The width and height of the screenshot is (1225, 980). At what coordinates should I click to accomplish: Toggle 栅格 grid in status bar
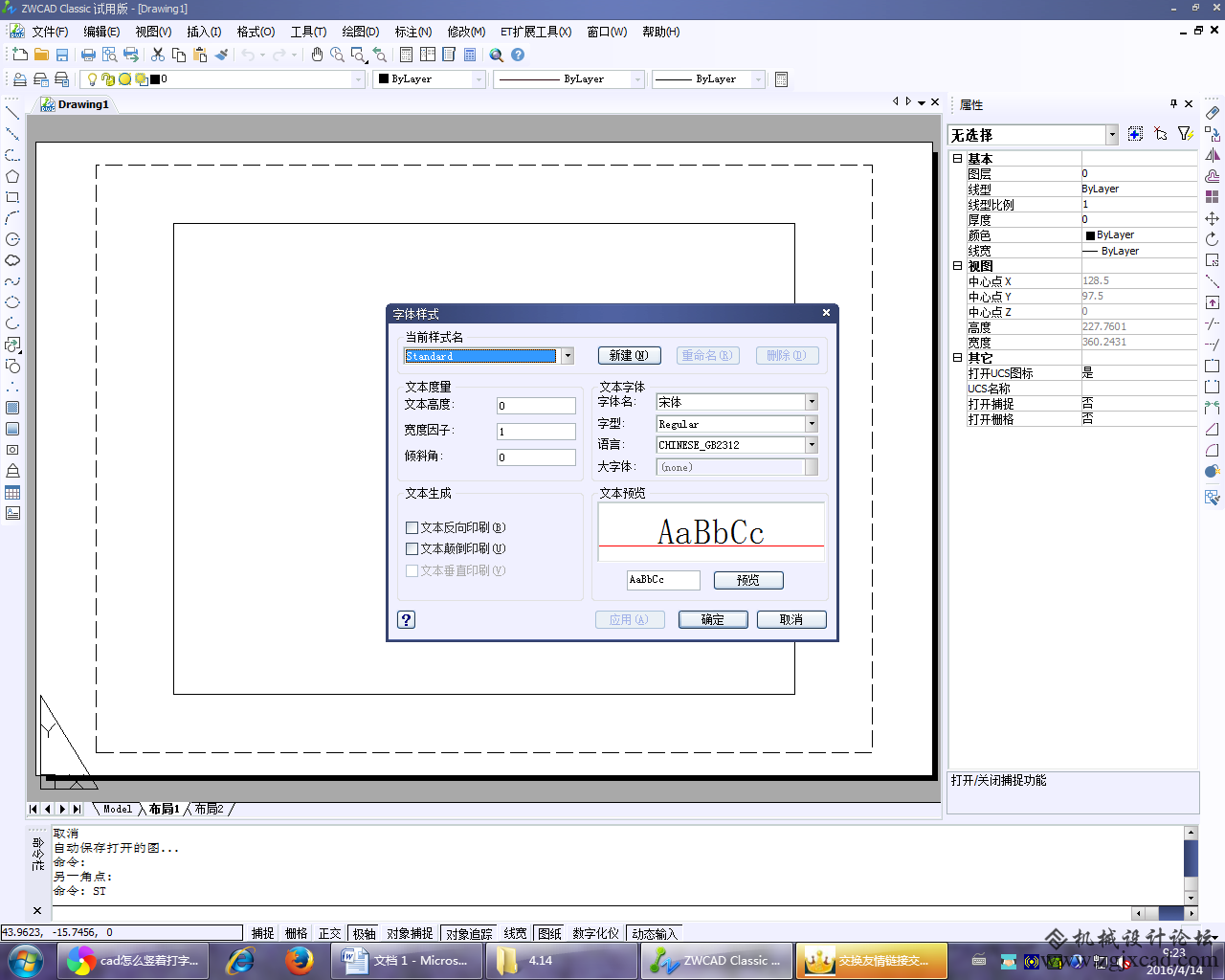tap(296, 933)
